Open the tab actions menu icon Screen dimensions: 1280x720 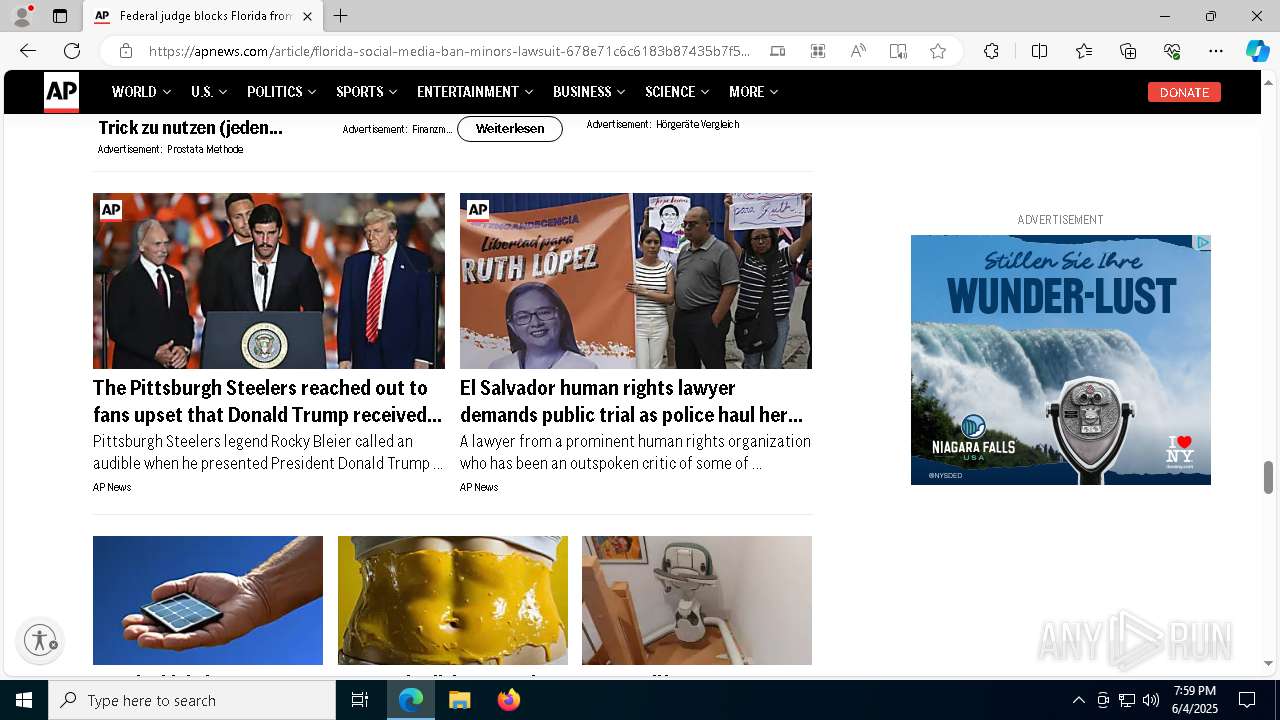(x=60, y=16)
